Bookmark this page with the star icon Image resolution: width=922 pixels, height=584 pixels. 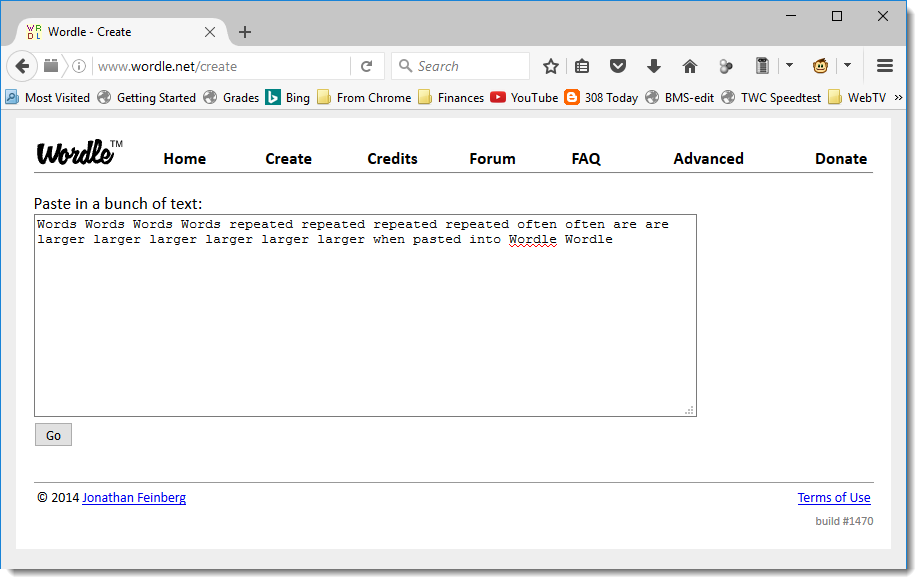(550, 66)
